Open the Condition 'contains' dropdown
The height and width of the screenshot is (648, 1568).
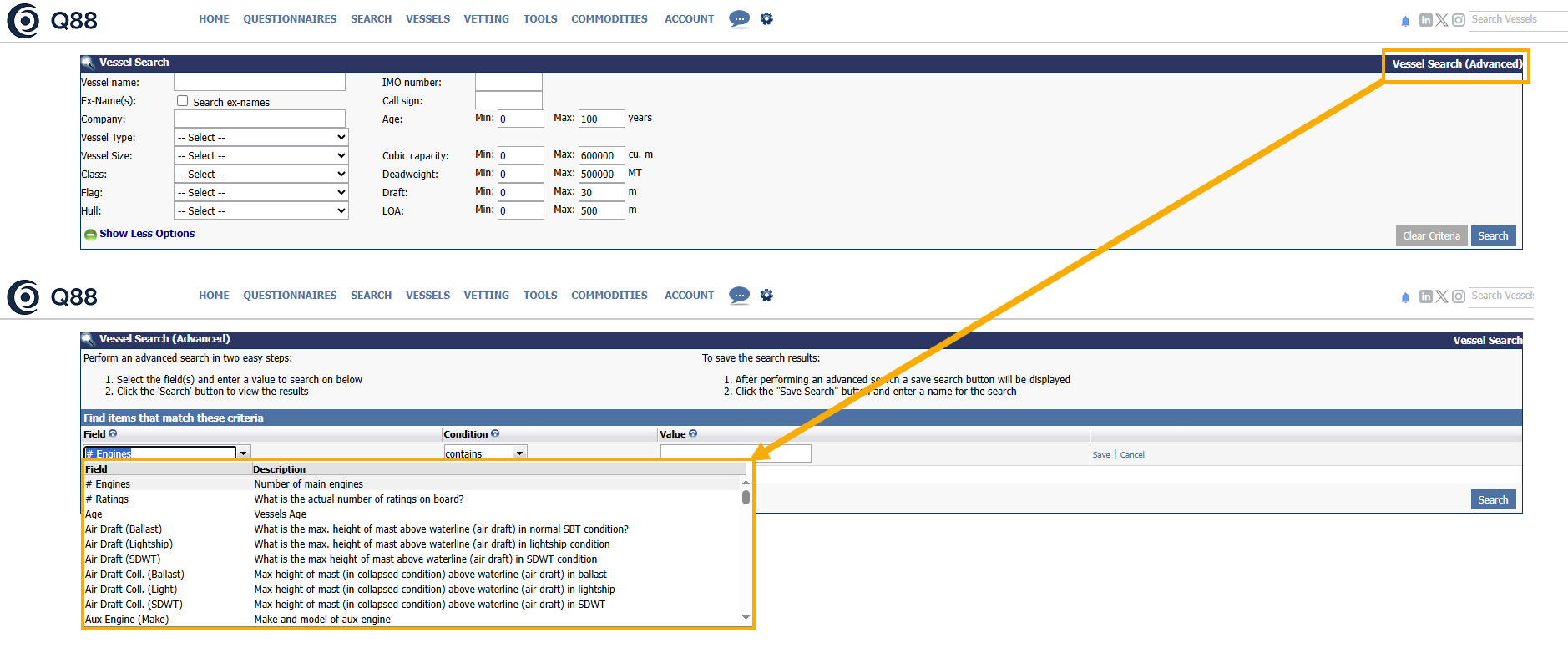pyautogui.click(x=484, y=453)
